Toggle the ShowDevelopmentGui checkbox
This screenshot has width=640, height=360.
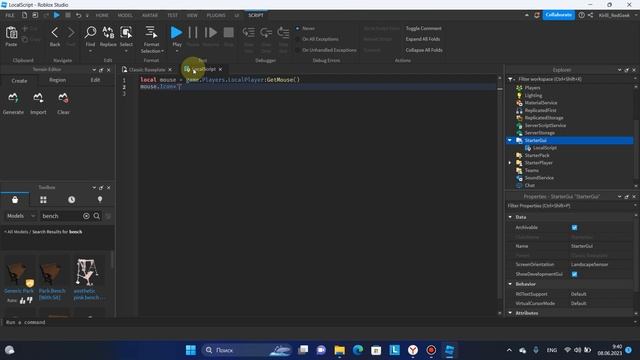tap(574, 274)
